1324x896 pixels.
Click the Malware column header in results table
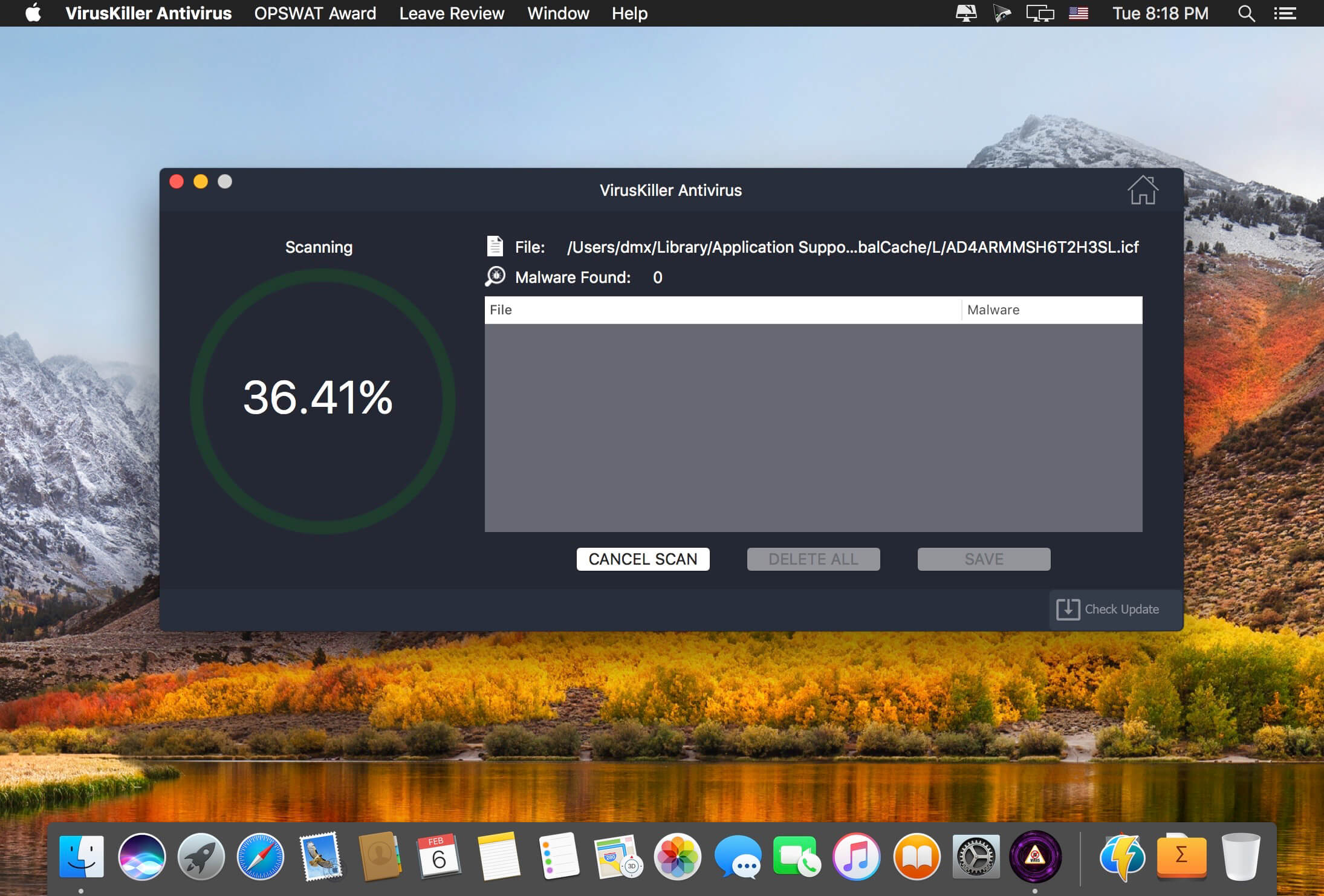coord(1052,310)
